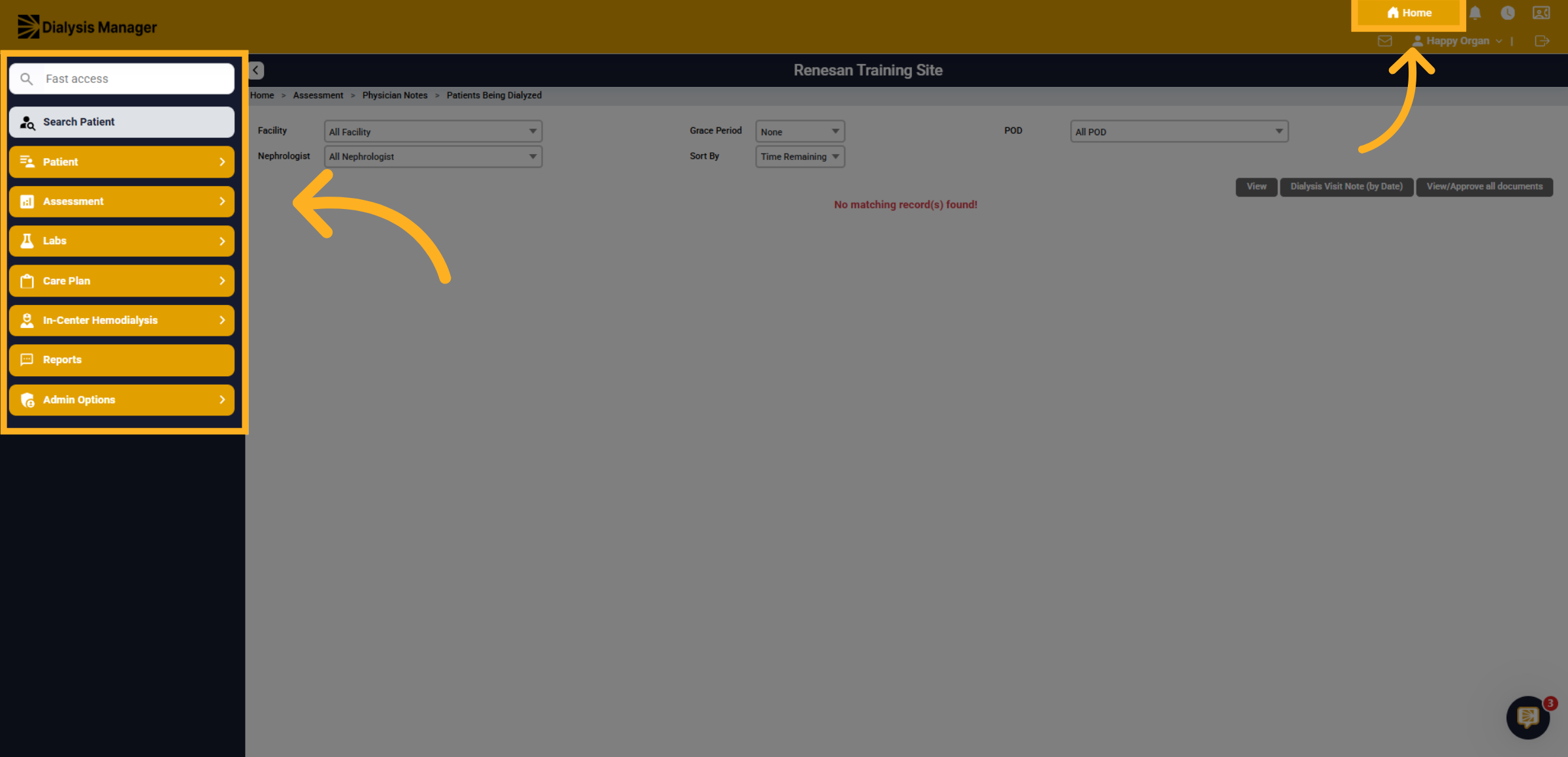Image resolution: width=1568 pixels, height=757 pixels.
Task: Open the Nephrologist dropdown
Action: point(433,157)
